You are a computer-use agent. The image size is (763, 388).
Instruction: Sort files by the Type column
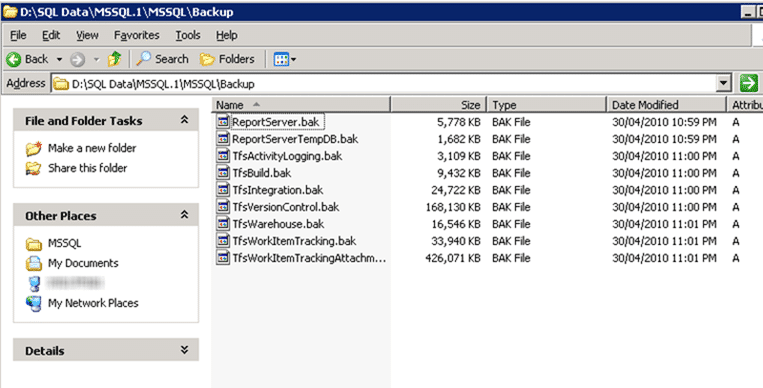(546, 105)
